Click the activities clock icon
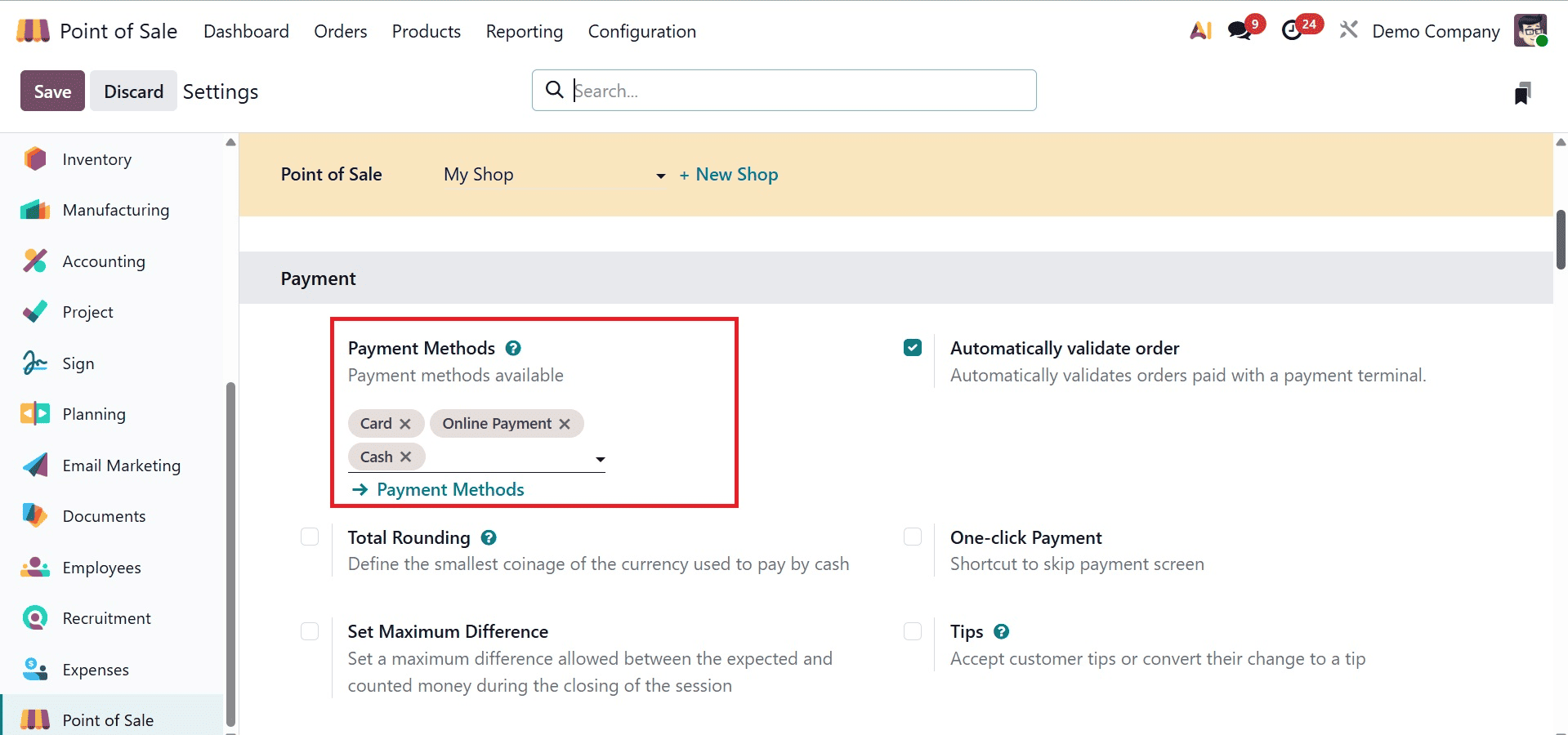 (1293, 29)
